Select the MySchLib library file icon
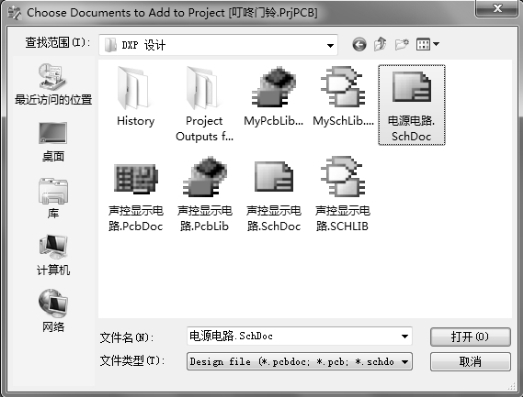Image resolution: width=523 pixels, height=397 pixels. point(343,87)
